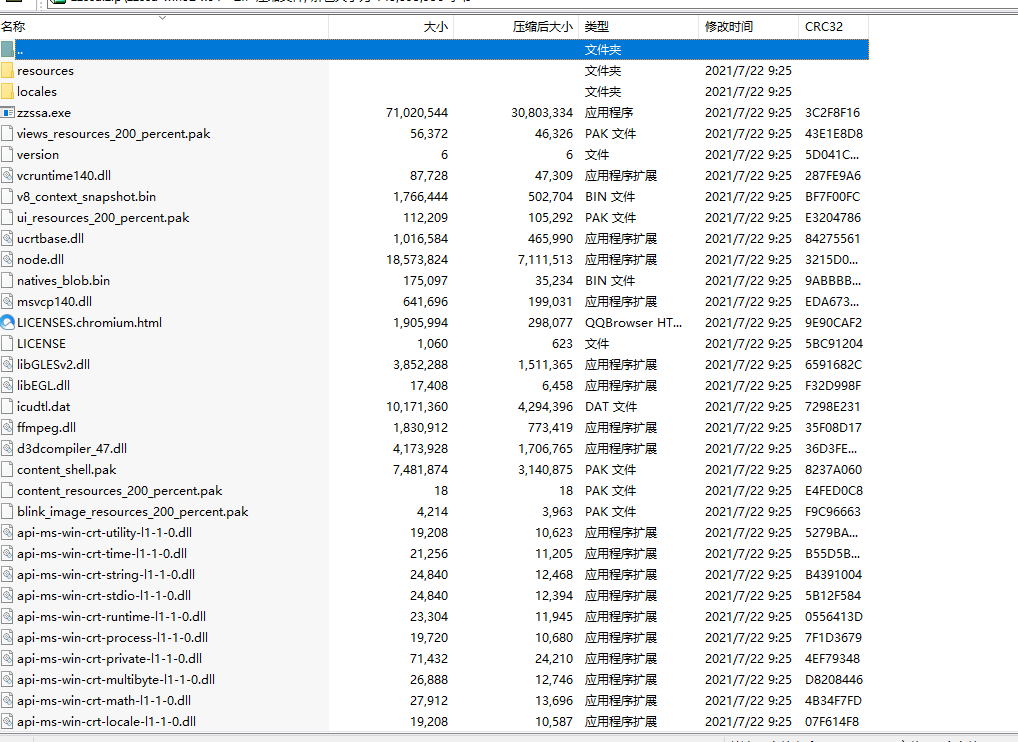Sort files by the 名称 column header
This screenshot has height=742, width=1018.
tap(14, 27)
